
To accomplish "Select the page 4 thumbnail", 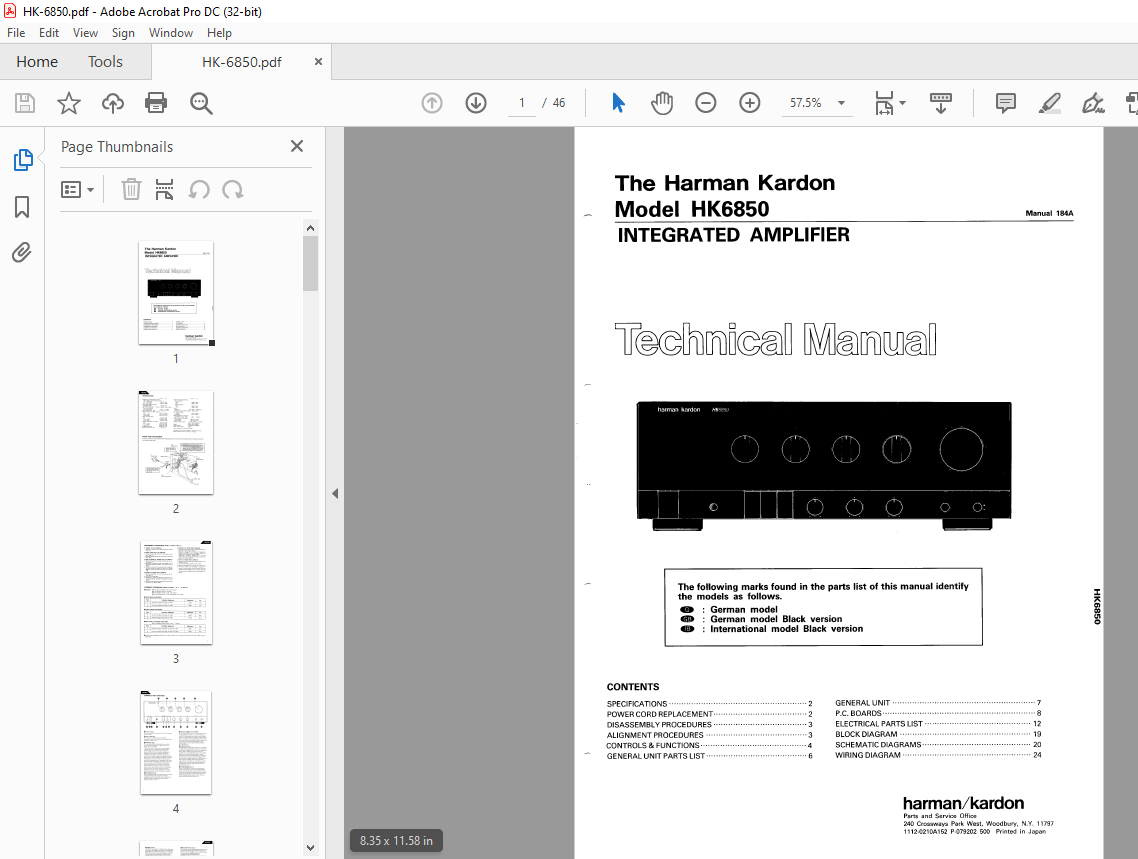I will pos(176,742).
